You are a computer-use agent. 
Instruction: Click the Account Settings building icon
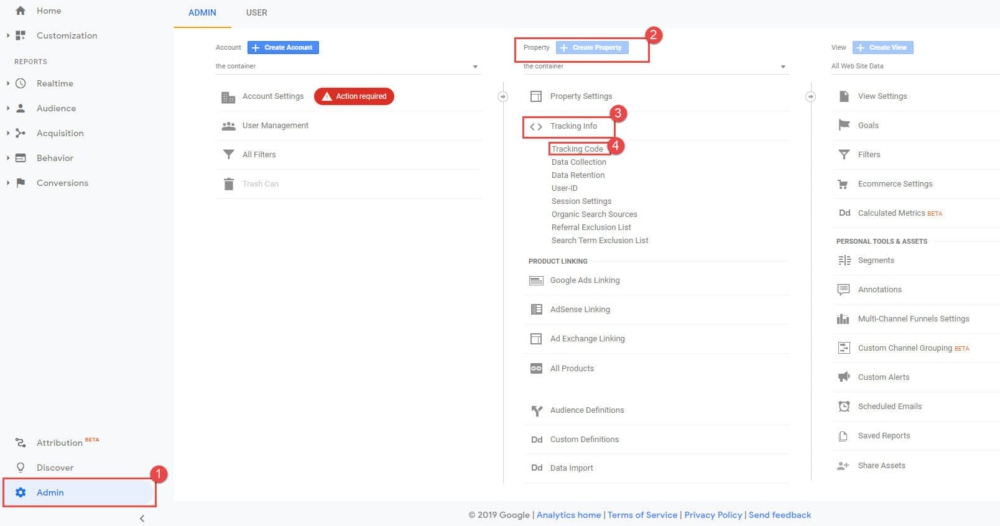[228, 97]
